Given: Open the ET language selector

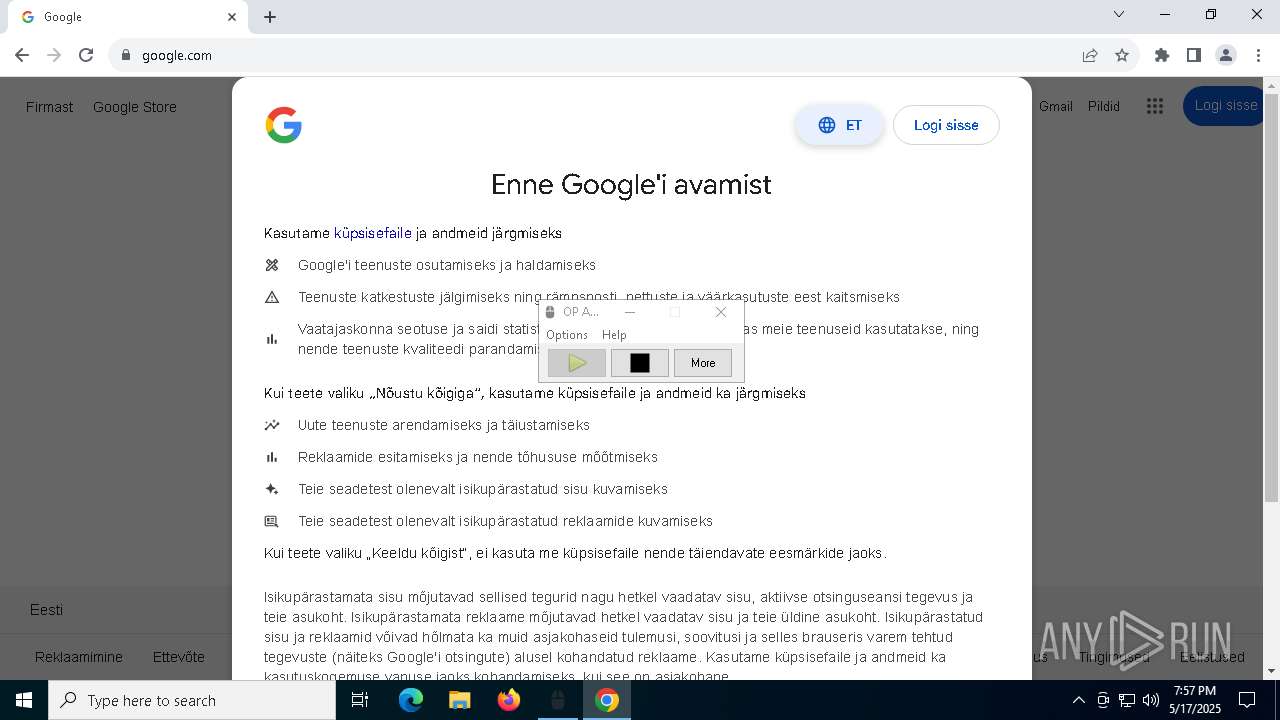Looking at the screenshot, I should [x=840, y=125].
